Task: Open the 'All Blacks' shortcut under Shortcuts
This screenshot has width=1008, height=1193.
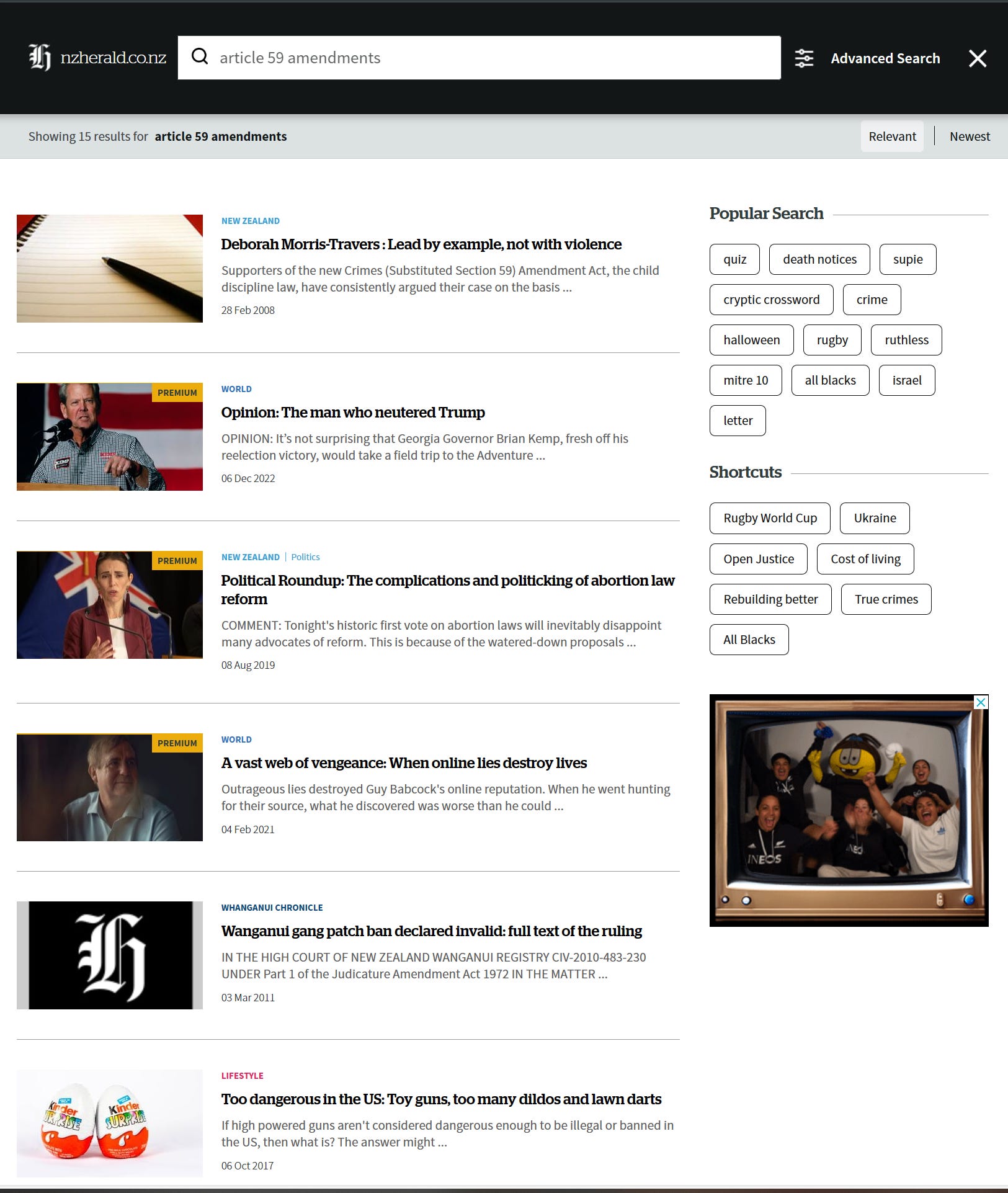Action: pos(749,640)
